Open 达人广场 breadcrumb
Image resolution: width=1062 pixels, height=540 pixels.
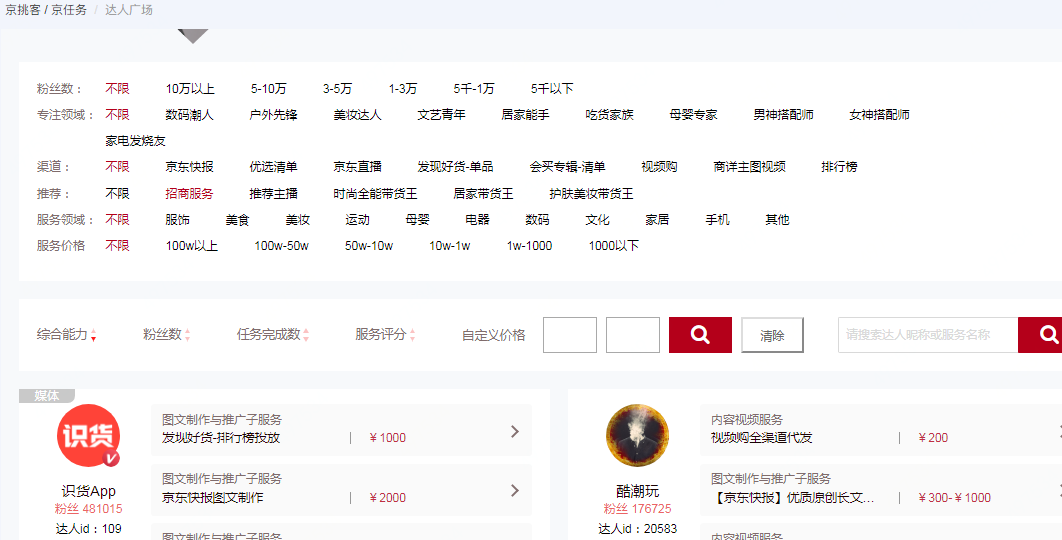point(129,10)
